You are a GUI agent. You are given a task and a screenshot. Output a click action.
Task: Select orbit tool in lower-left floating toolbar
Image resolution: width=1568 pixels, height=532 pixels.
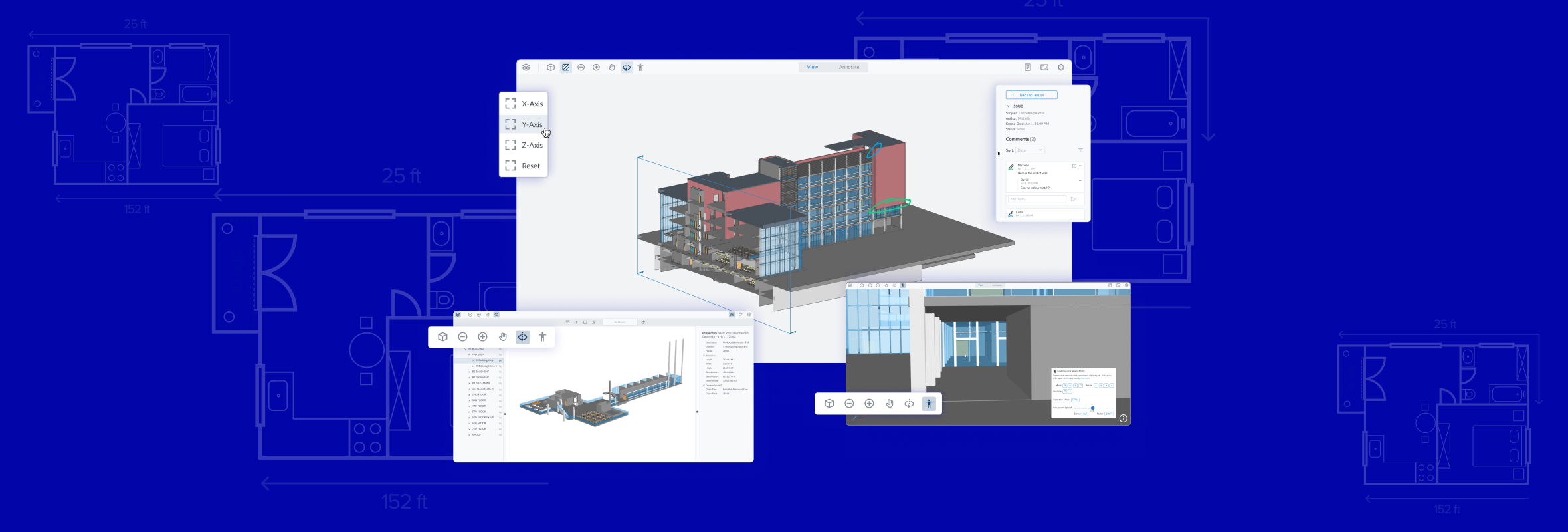point(523,337)
